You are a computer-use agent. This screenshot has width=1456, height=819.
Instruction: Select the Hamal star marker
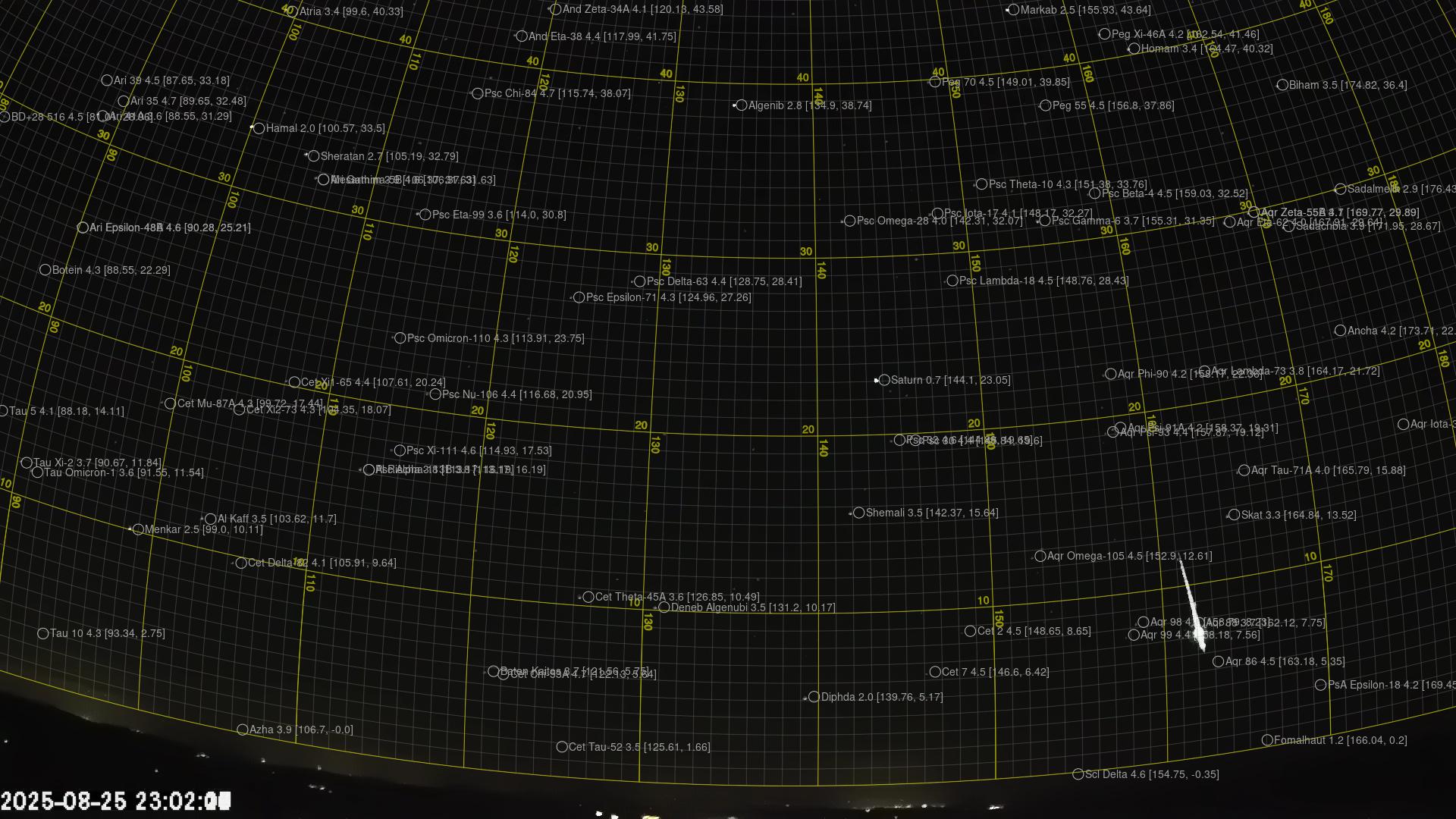[259, 128]
